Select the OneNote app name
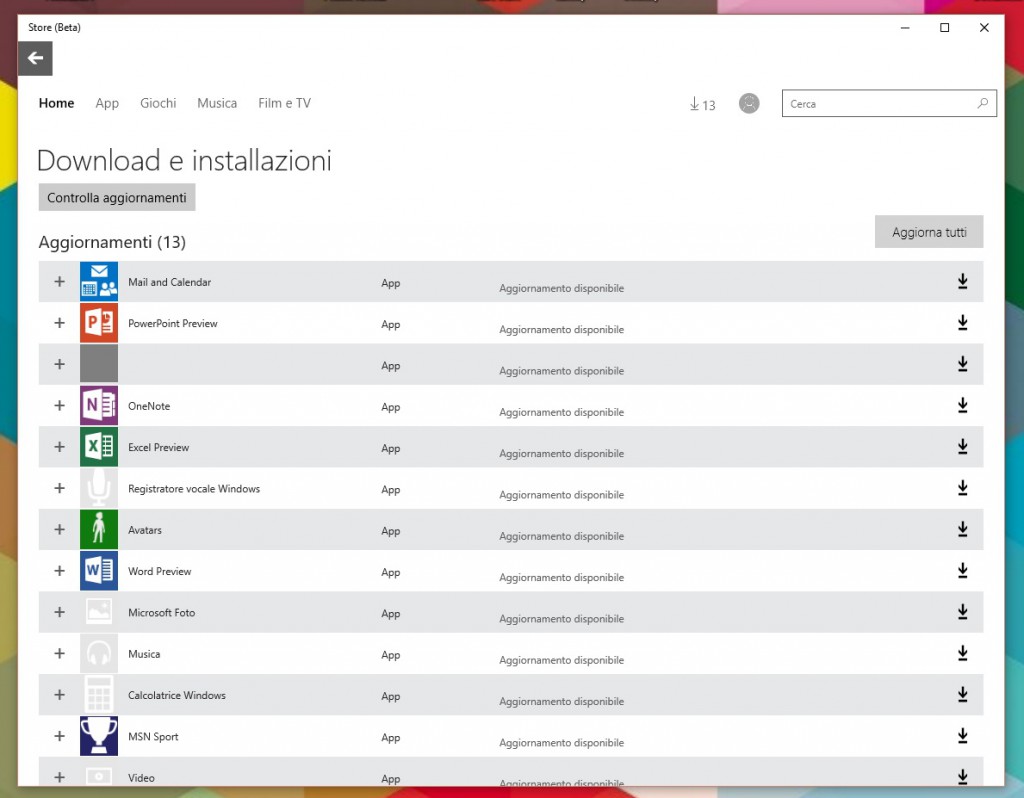 coord(149,406)
